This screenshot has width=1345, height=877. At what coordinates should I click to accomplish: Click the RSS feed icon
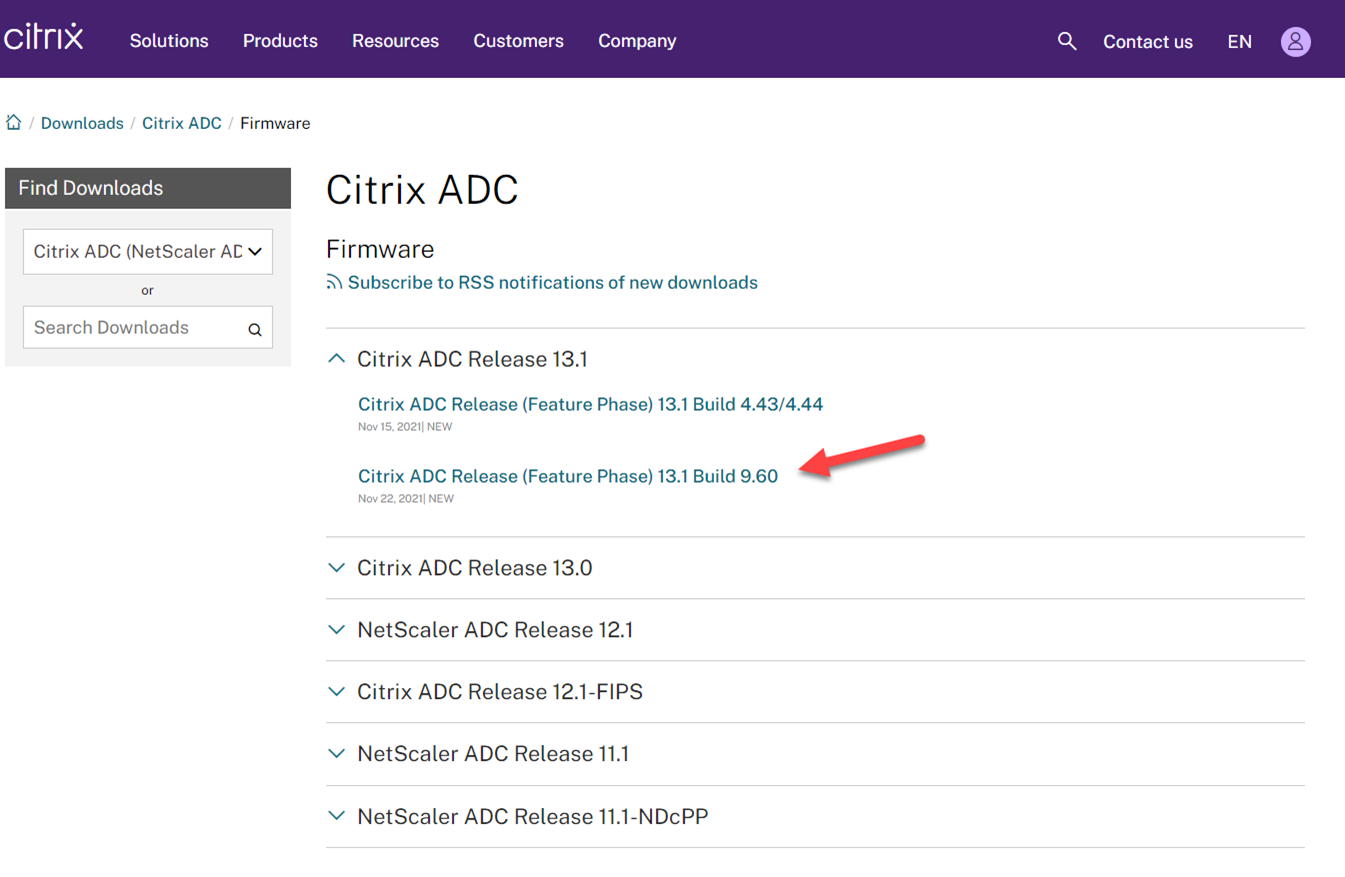pos(335,283)
